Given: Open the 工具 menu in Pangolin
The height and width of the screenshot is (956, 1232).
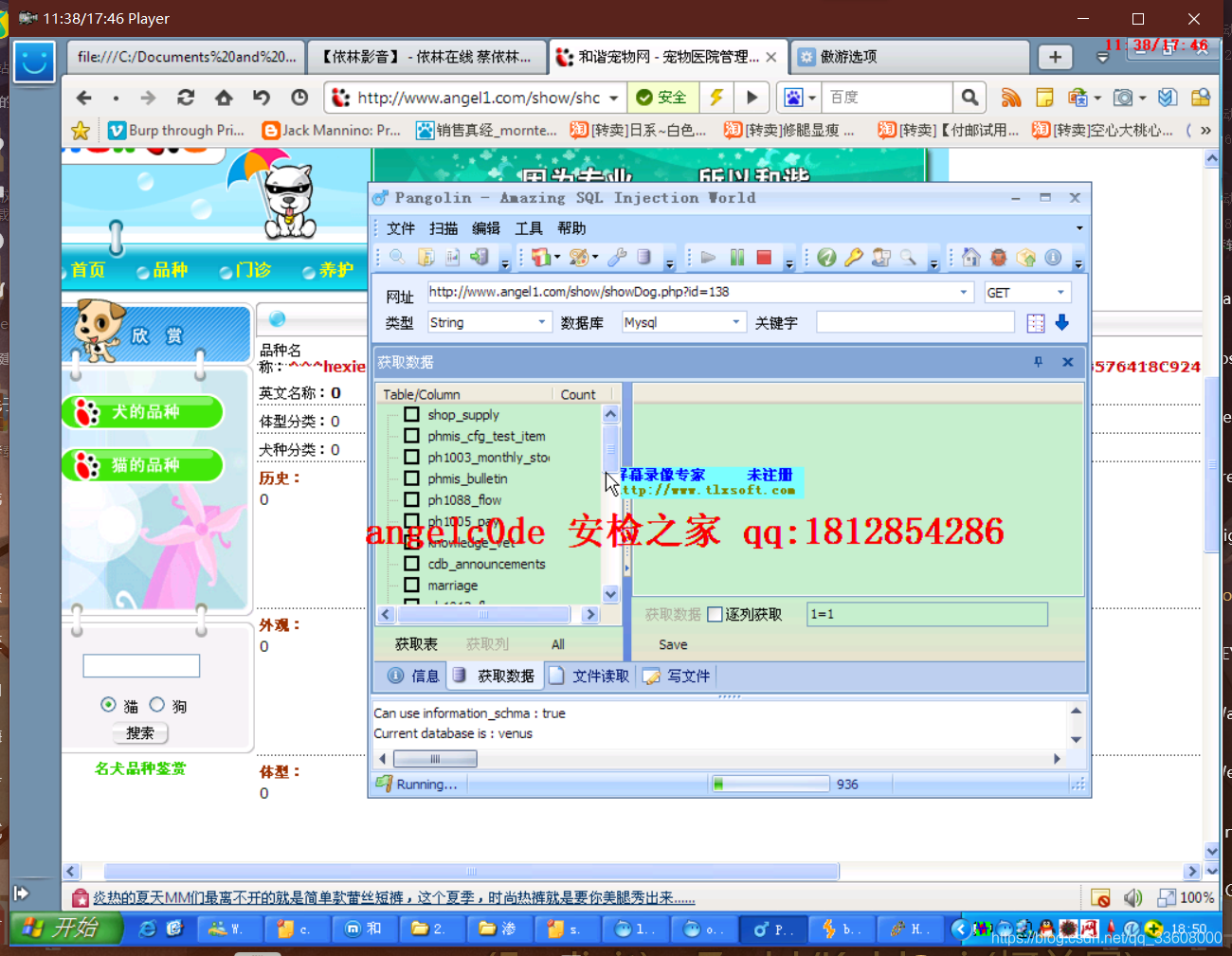Looking at the screenshot, I should tap(529, 228).
